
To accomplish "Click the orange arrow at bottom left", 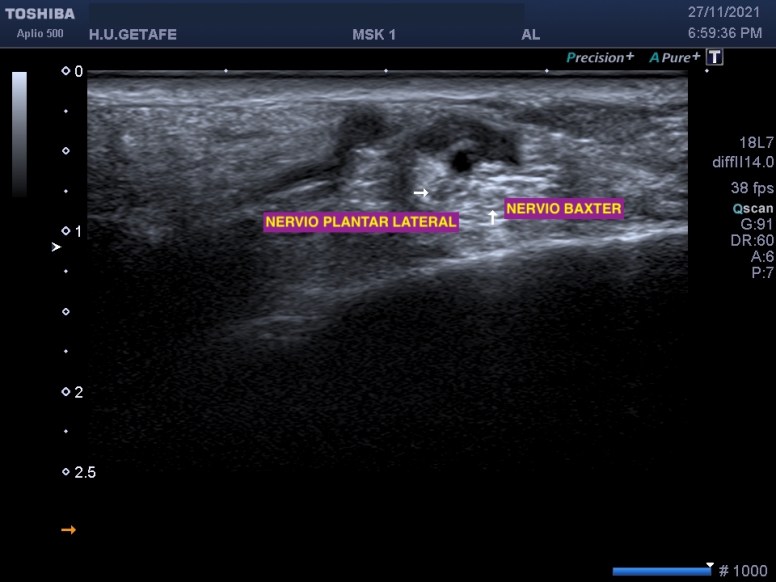I will pos(68,530).
